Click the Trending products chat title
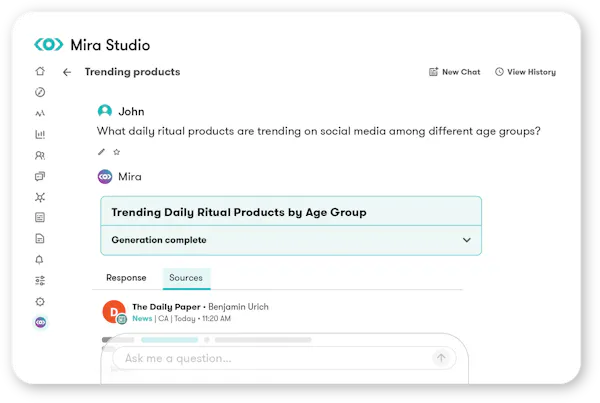The image size is (600, 403). point(132,72)
